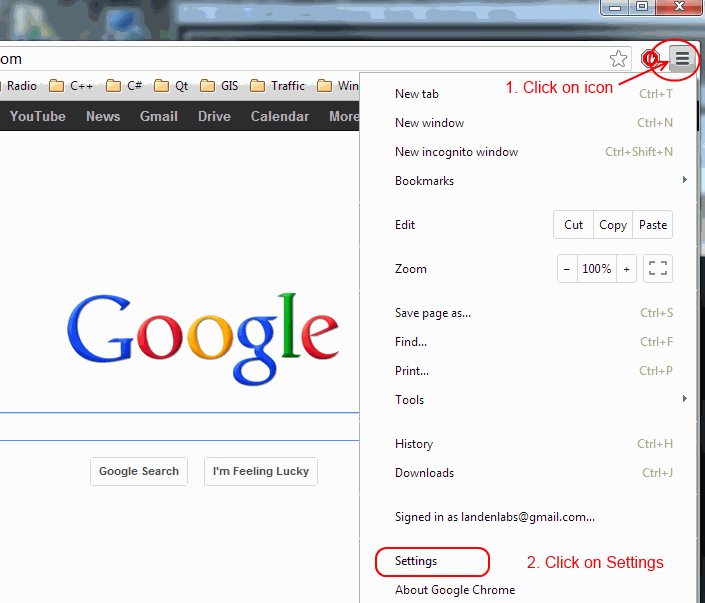Screen dimensions: 705x603
Task: Click the Google Search button
Action: tap(139, 471)
